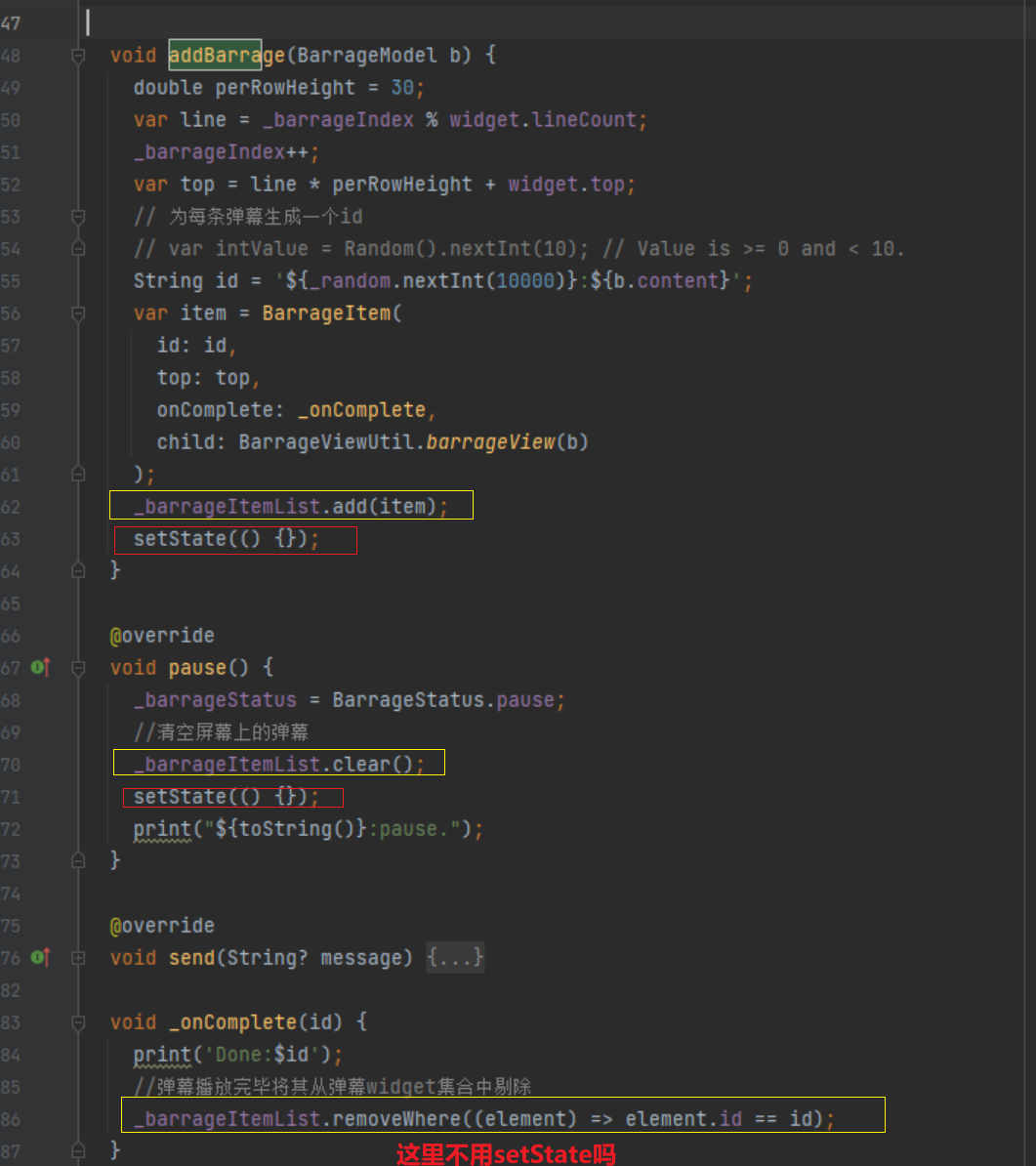Open the overridden-method gutter icon beside send()
The width and height of the screenshot is (1036, 1166).
tap(41, 957)
